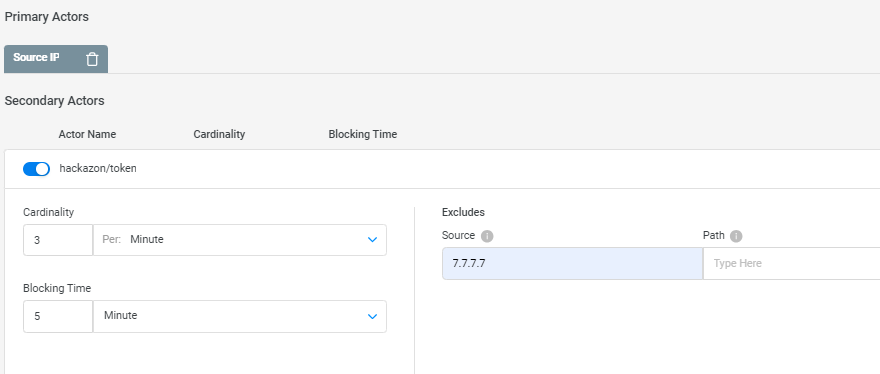Focus the Blocking Time value field showing 5
880x374 pixels.
[58, 316]
